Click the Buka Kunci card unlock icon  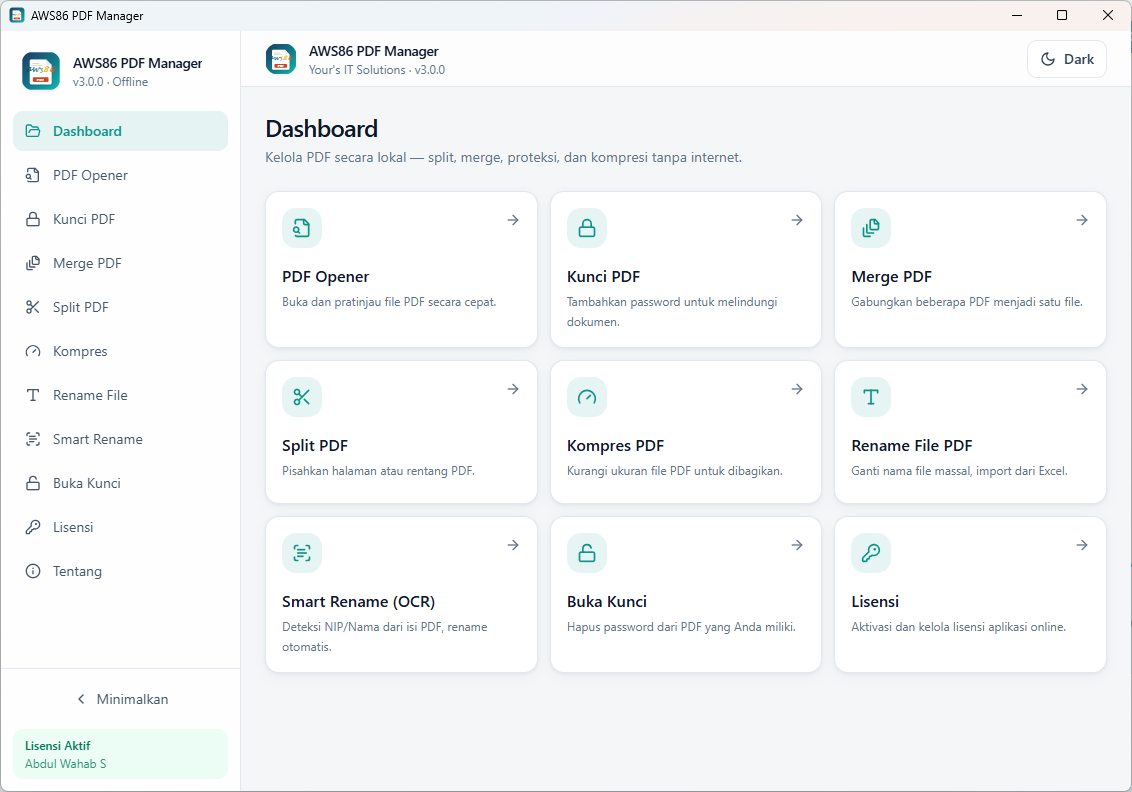click(x=587, y=553)
